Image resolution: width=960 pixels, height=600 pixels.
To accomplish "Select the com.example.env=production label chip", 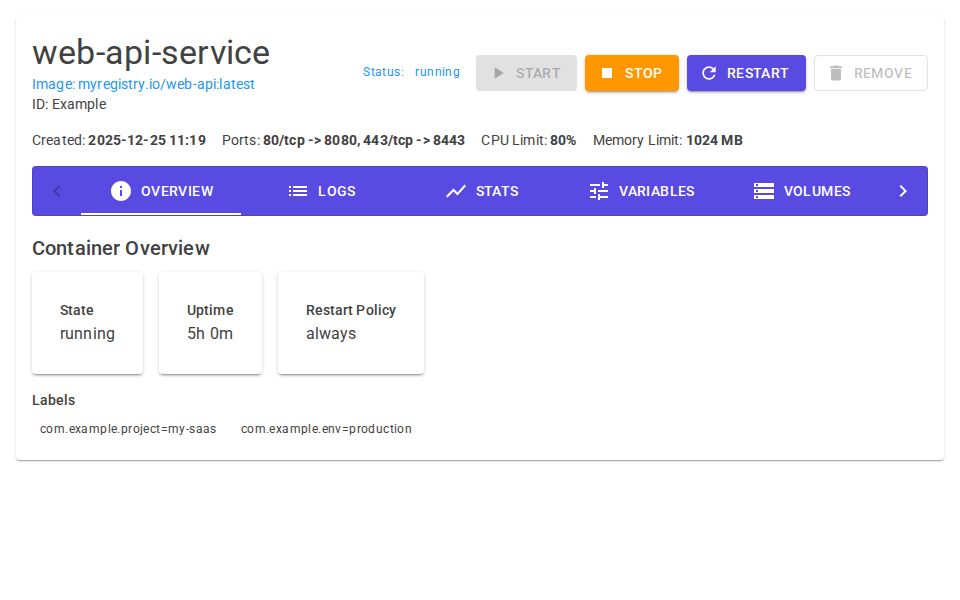I will [x=326, y=428].
